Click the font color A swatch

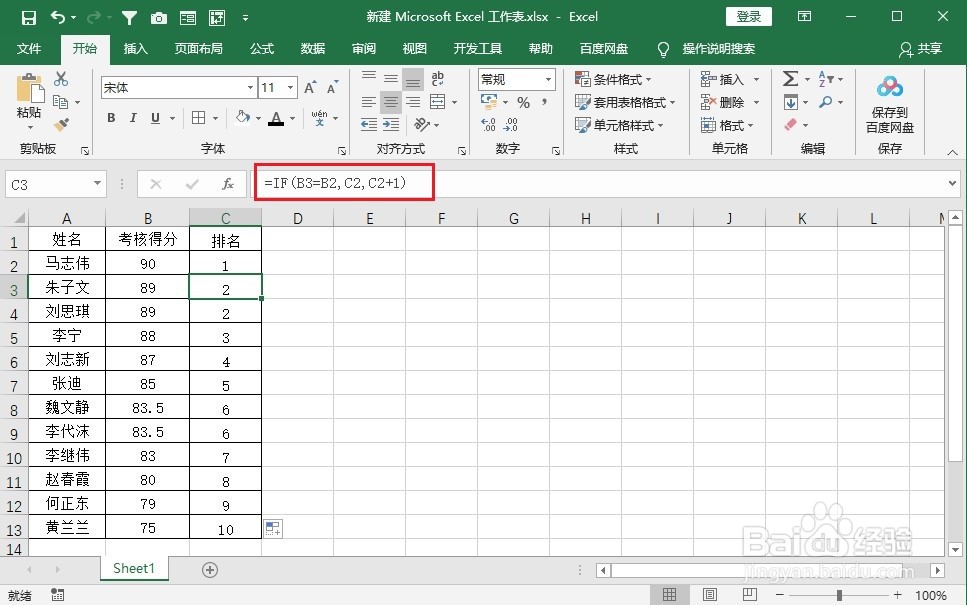click(x=276, y=118)
